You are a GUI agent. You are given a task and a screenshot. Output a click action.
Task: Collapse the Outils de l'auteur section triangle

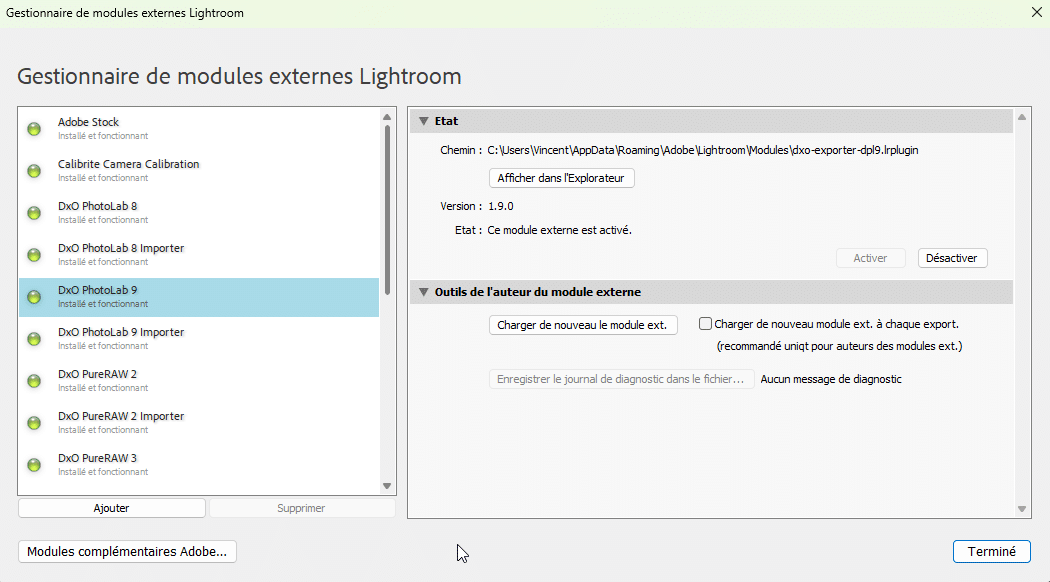(423, 293)
